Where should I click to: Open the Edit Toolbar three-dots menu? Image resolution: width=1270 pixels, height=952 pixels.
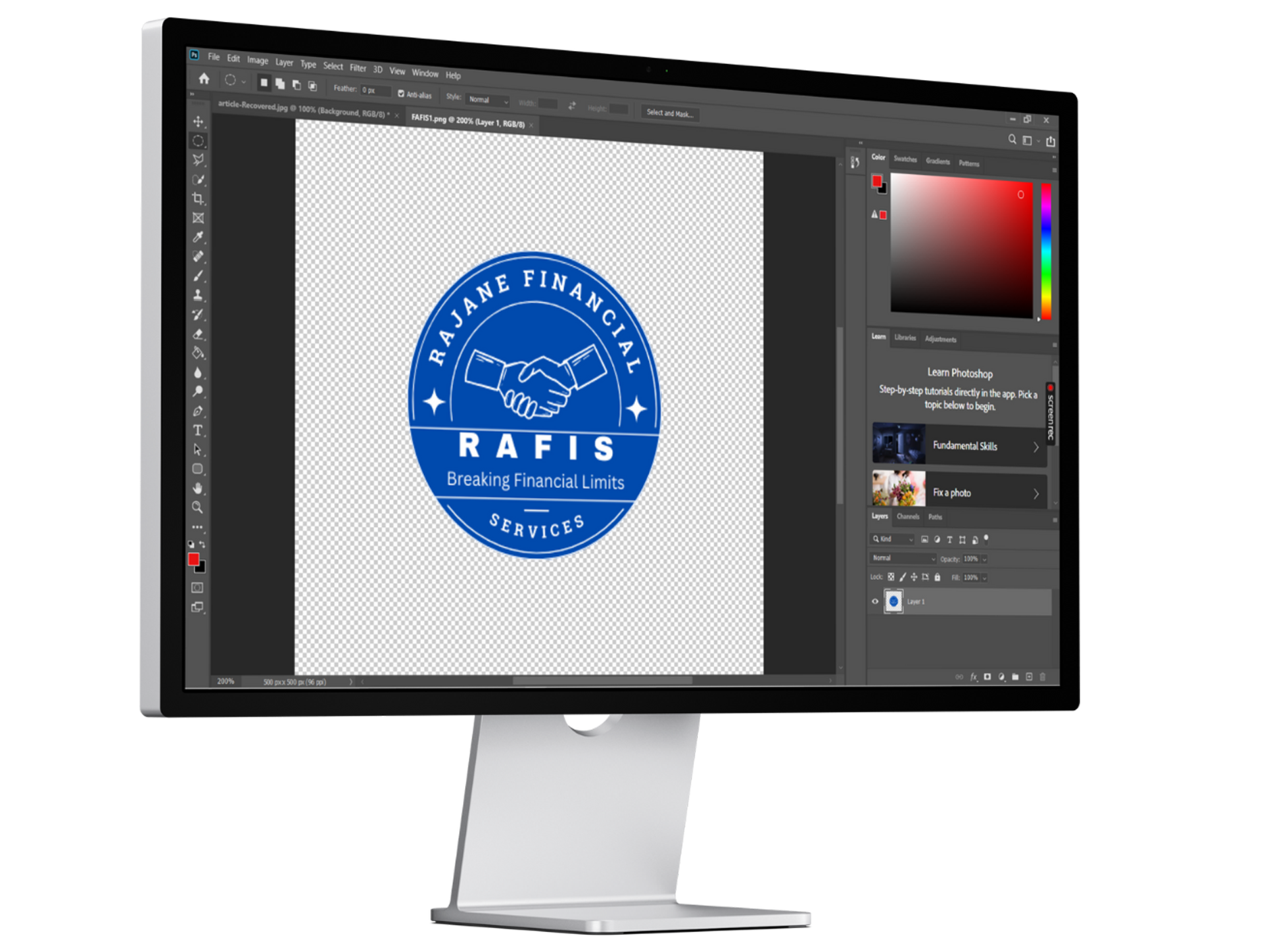[197, 527]
